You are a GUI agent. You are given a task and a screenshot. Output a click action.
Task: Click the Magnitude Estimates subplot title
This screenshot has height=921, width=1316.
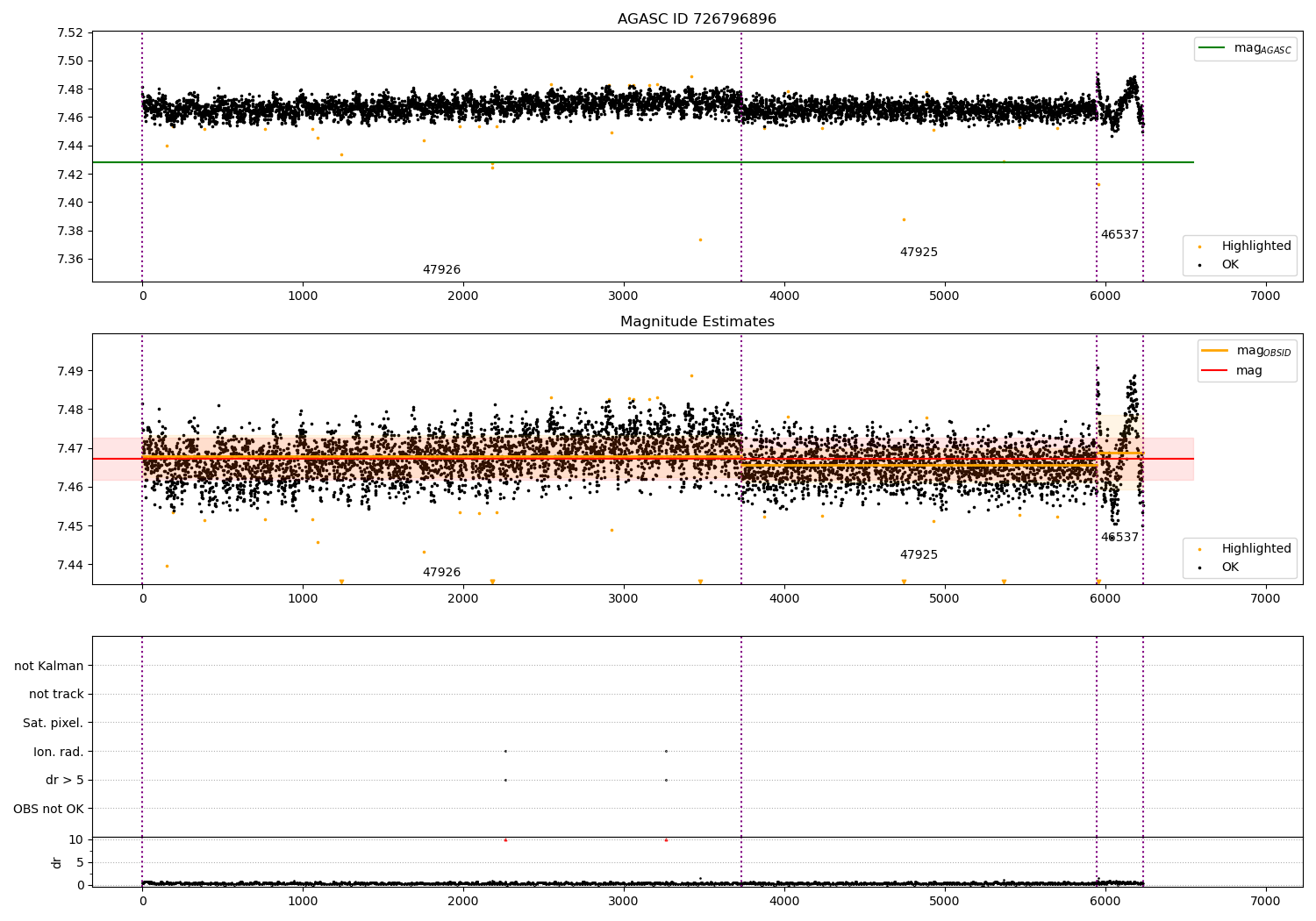point(697,322)
